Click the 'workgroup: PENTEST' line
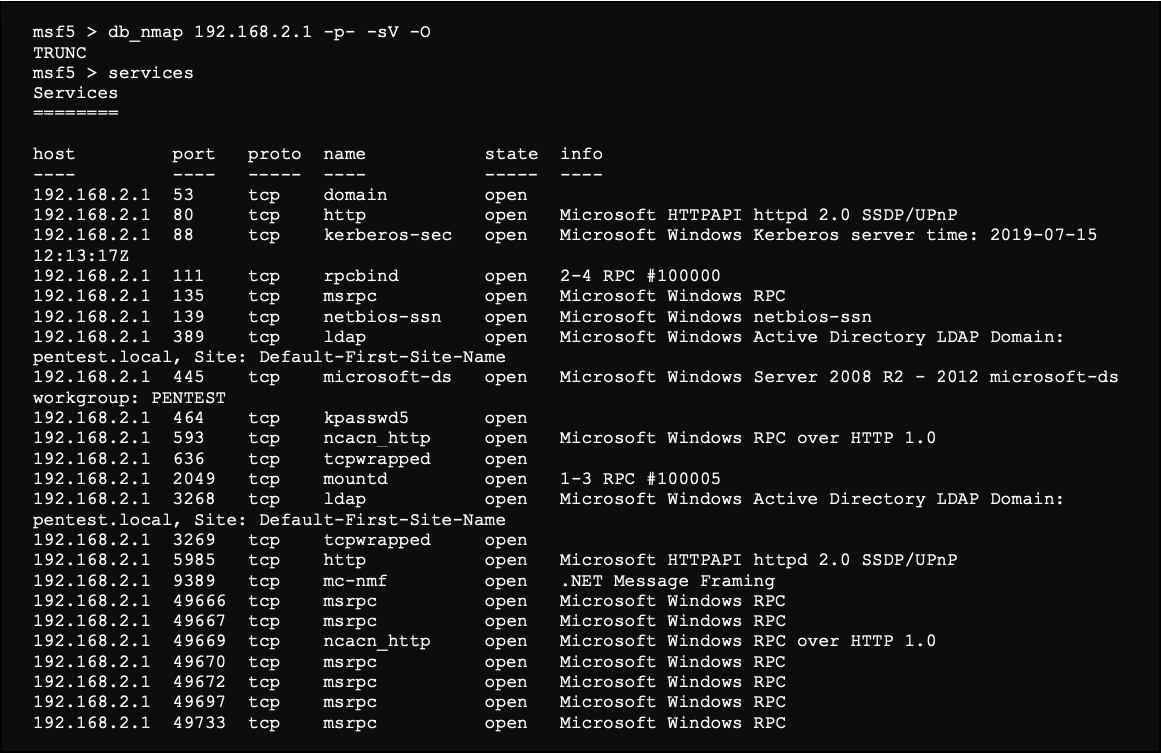 click(x=129, y=398)
